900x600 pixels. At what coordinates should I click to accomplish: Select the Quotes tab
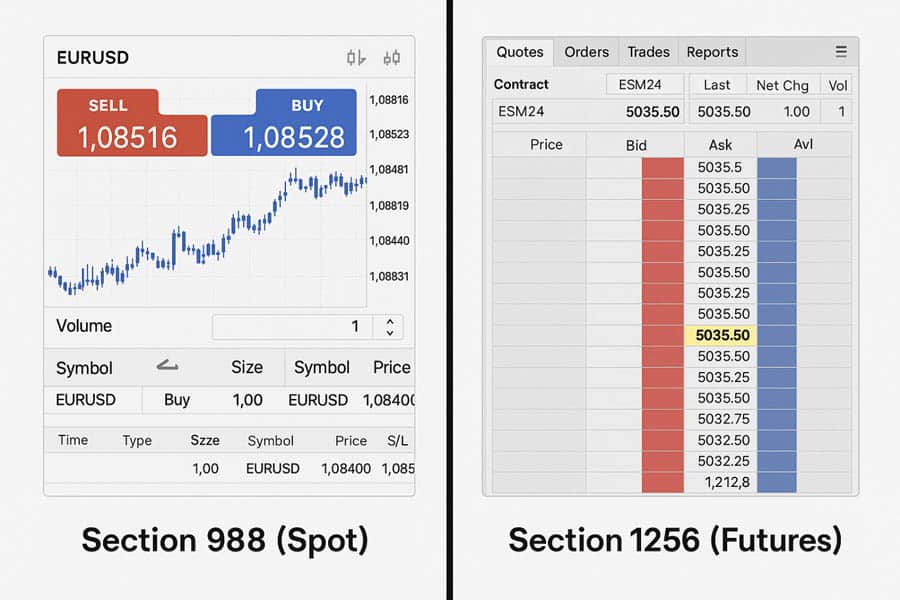pos(520,52)
